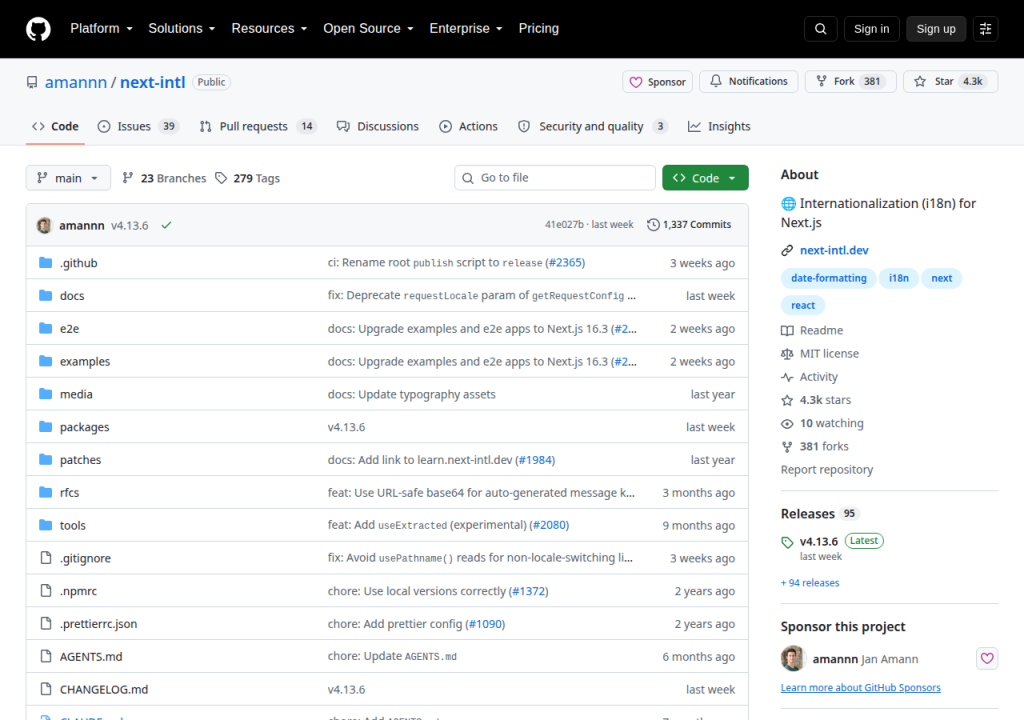The width and height of the screenshot is (1024, 720).
Task: Open the Readme link in About
Action: pyautogui.click(x=812, y=331)
